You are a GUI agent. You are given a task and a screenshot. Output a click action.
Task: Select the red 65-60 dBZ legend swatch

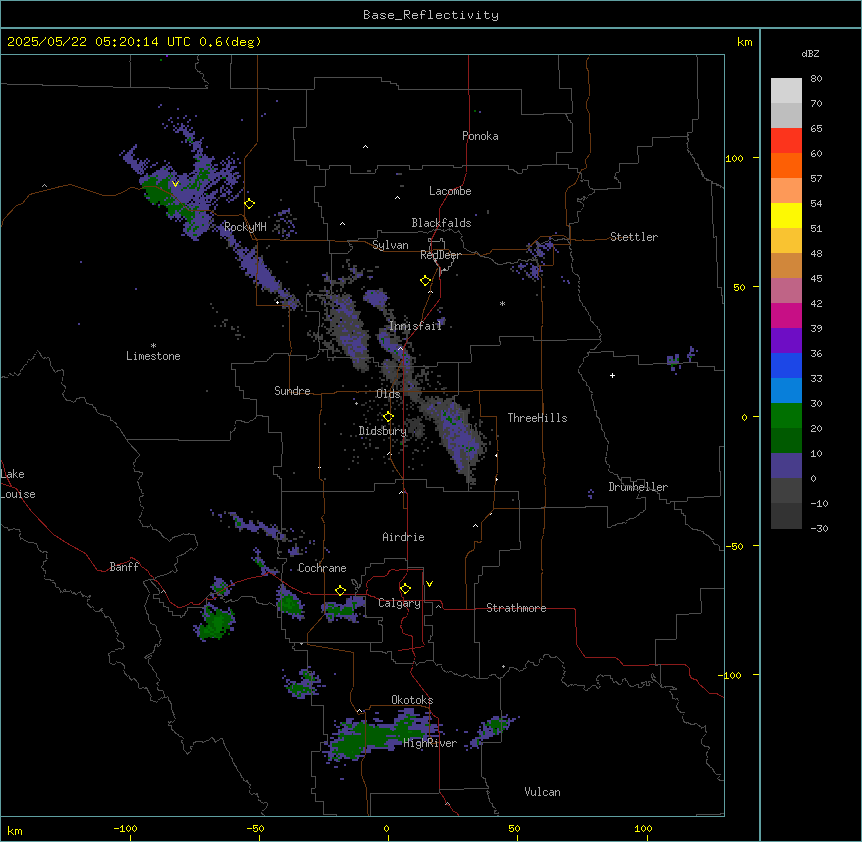[786, 141]
